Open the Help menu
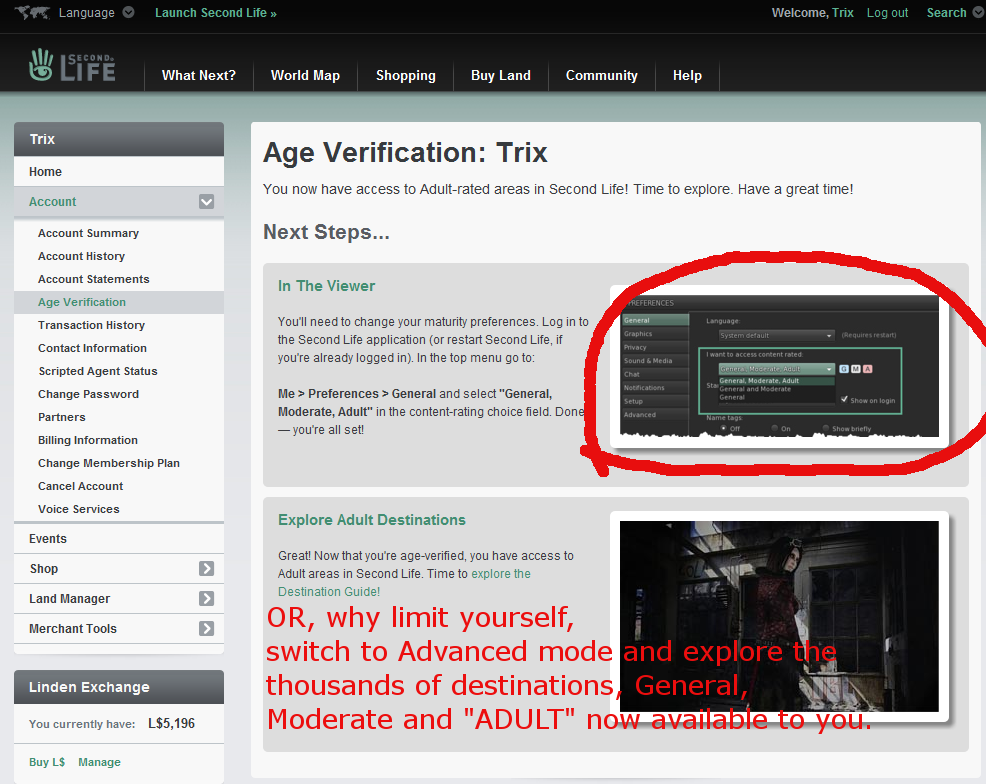The width and height of the screenshot is (986, 784). tap(687, 75)
